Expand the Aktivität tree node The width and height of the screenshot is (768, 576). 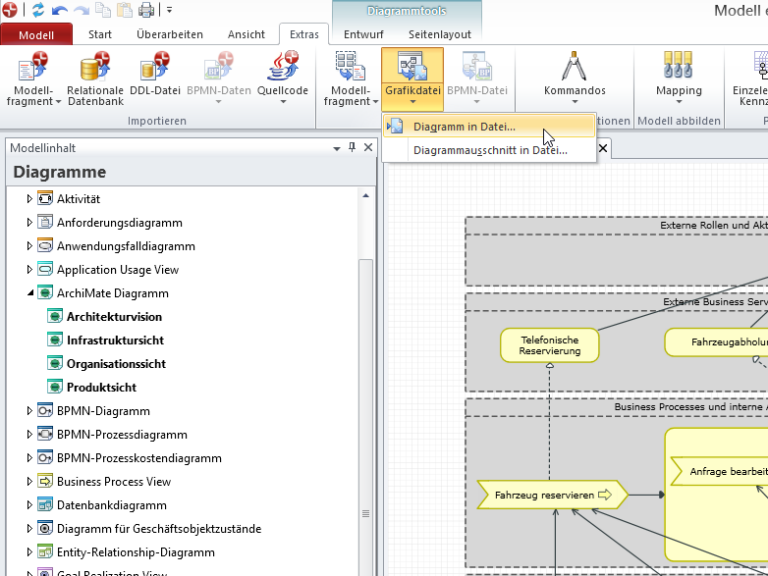29,199
